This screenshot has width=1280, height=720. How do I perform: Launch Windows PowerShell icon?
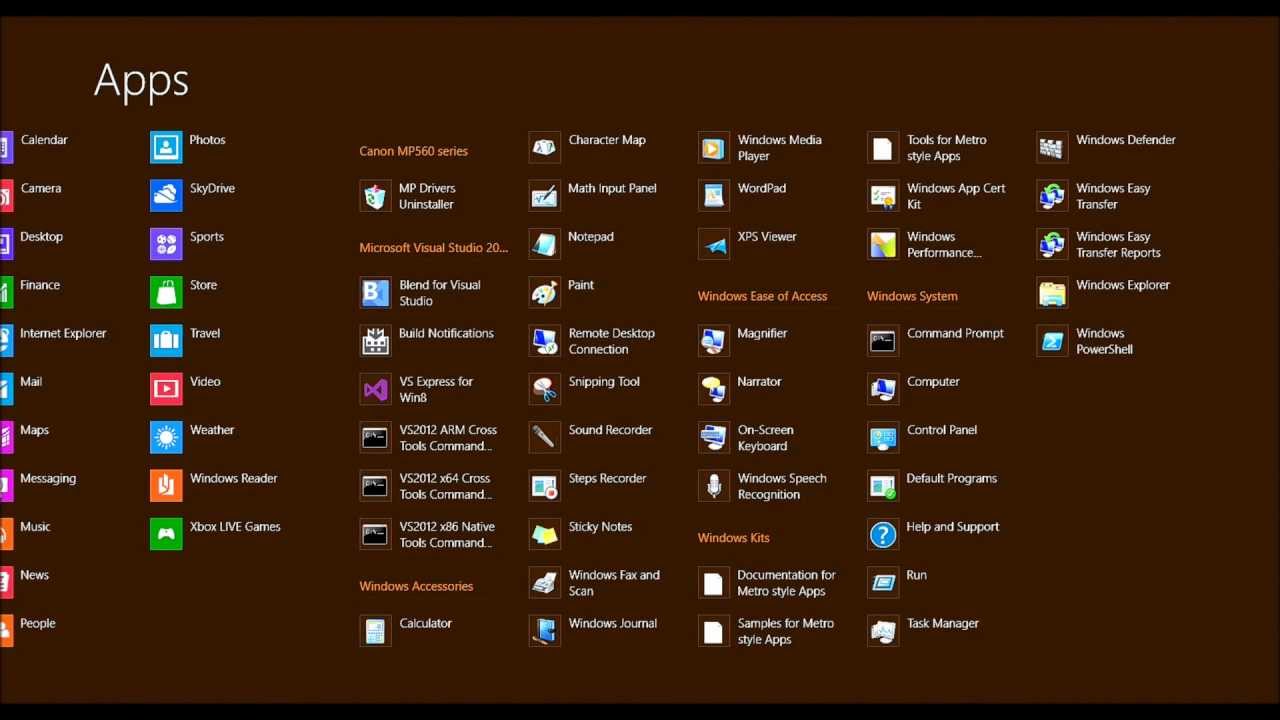(1052, 341)
